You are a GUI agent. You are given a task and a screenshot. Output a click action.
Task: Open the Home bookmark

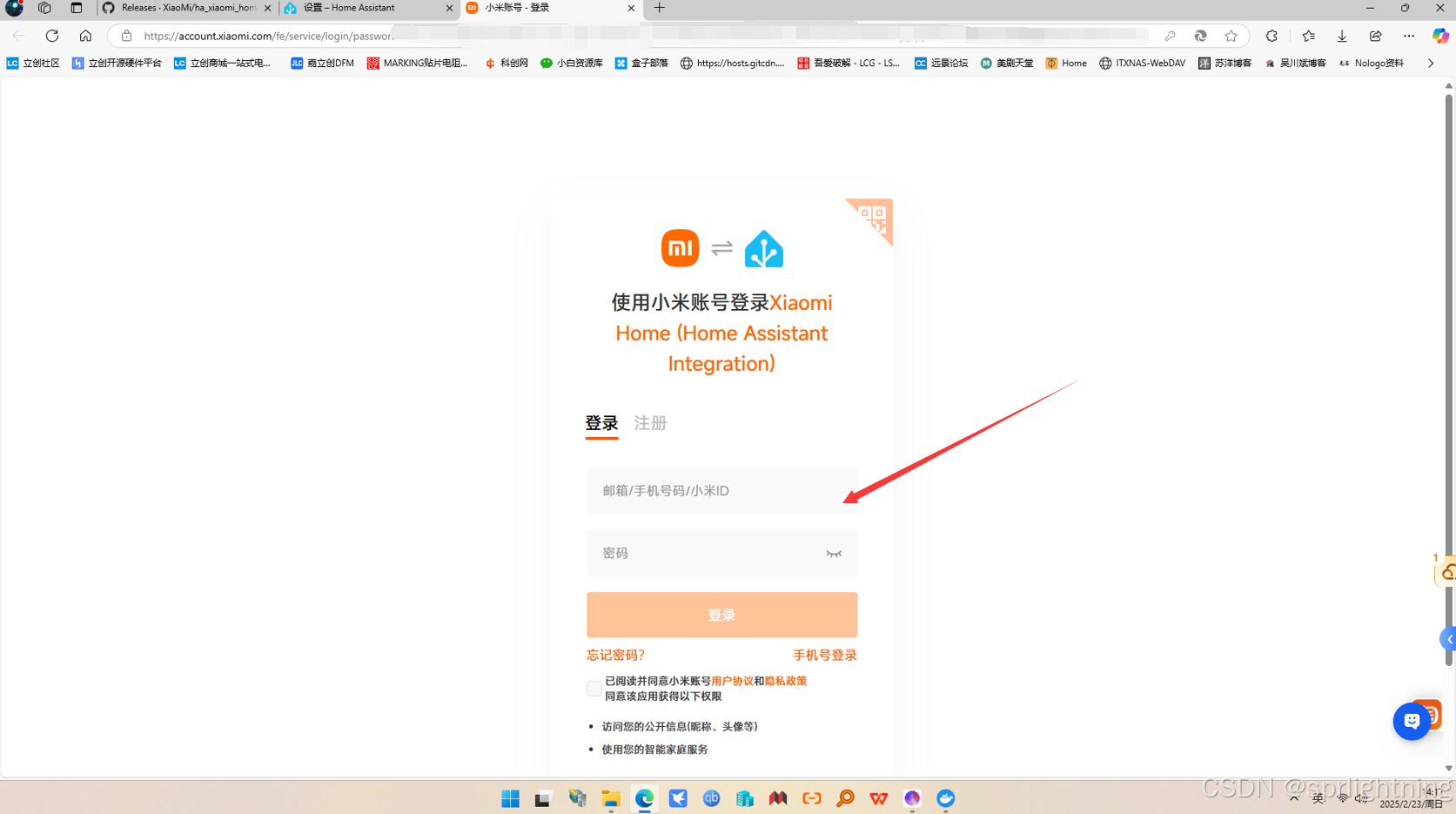(x=1066, y=63)
